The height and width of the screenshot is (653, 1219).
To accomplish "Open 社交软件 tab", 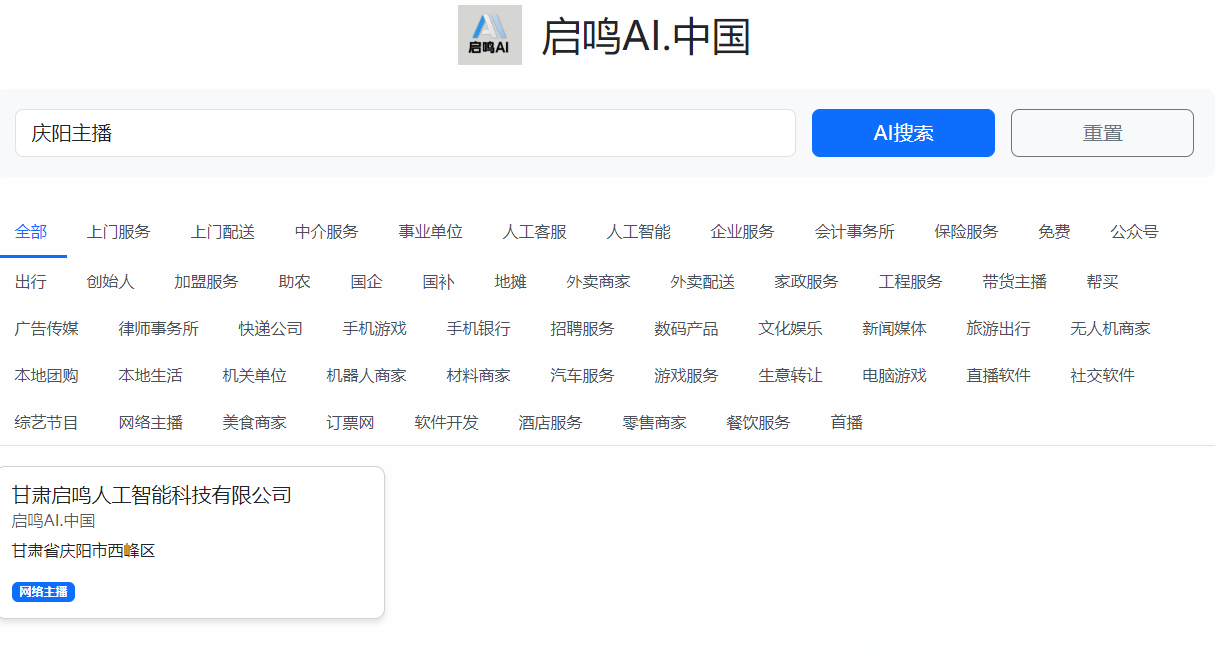I will click(1103, 375).
